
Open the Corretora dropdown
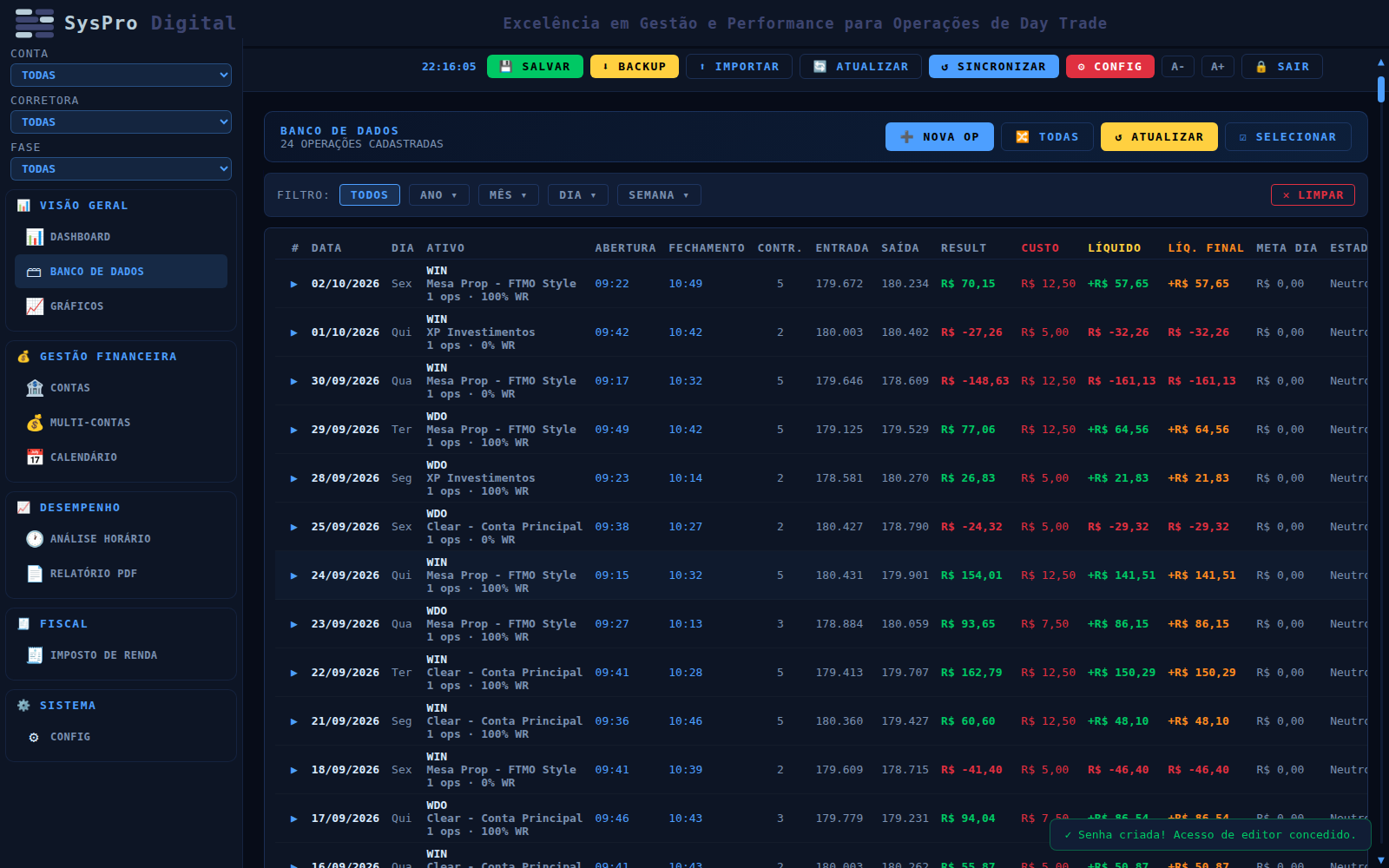pos(121,122)
